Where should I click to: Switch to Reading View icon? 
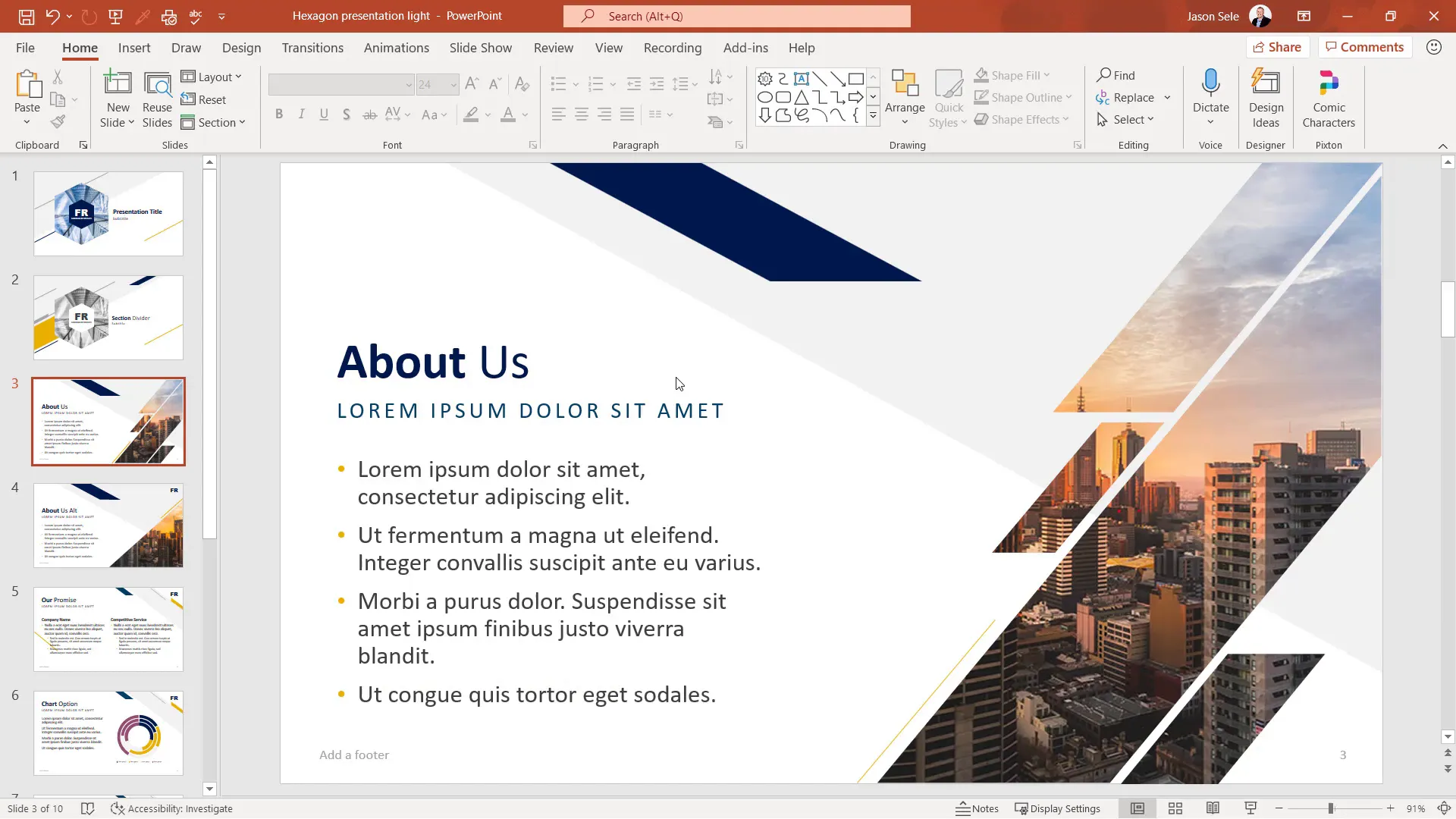point(1213,808)
